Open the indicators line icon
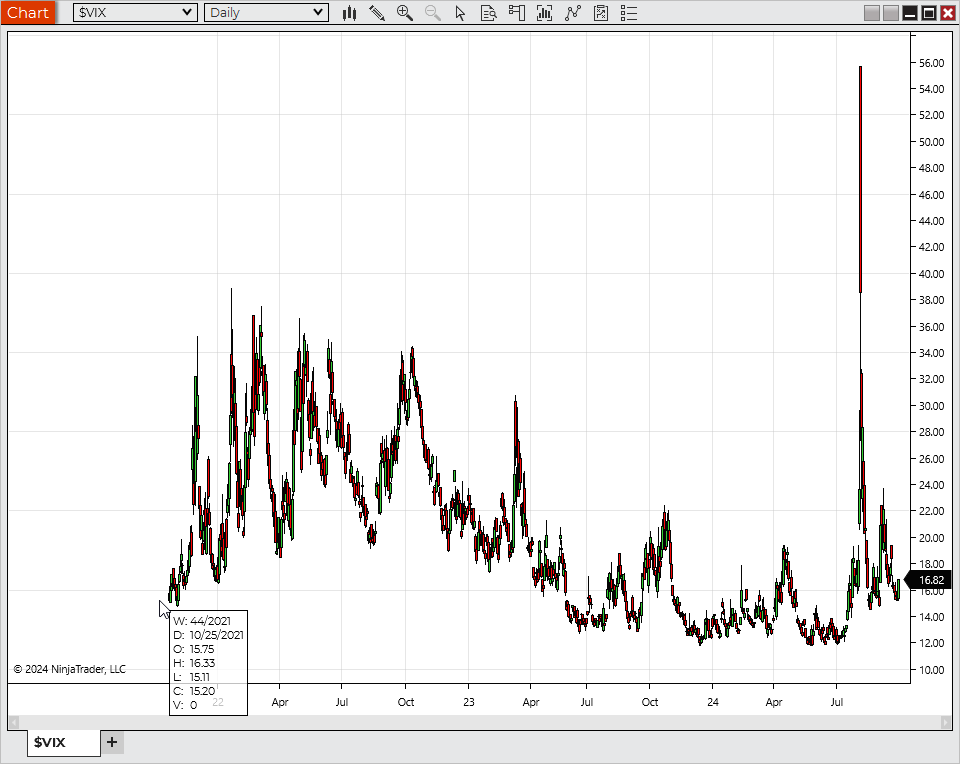The height and width of the screenshot is (764, 960). (572, 13)
